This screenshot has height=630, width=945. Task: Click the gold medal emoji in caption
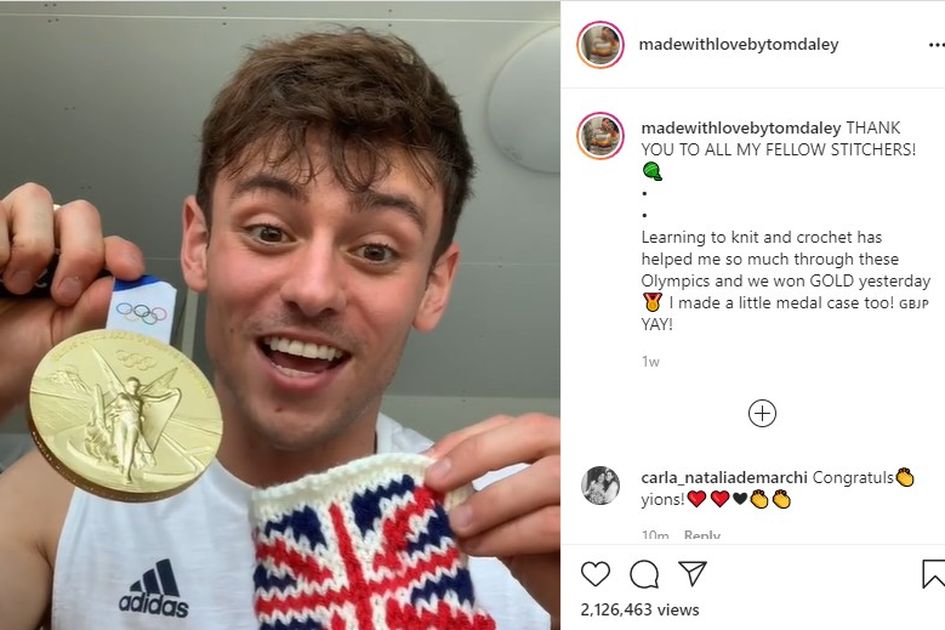coord(651,302)
